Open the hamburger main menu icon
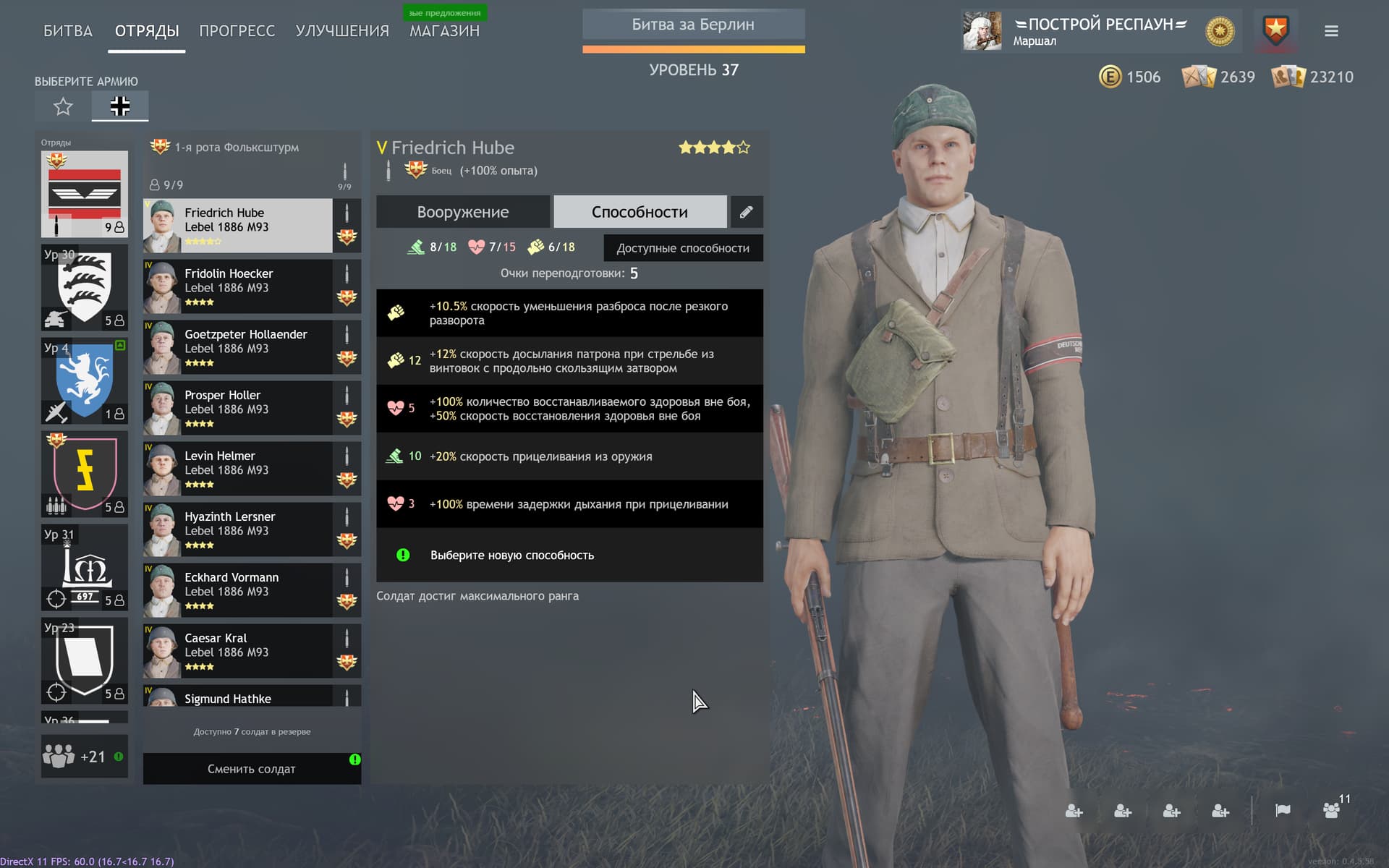 click(x=1331, y=31)
